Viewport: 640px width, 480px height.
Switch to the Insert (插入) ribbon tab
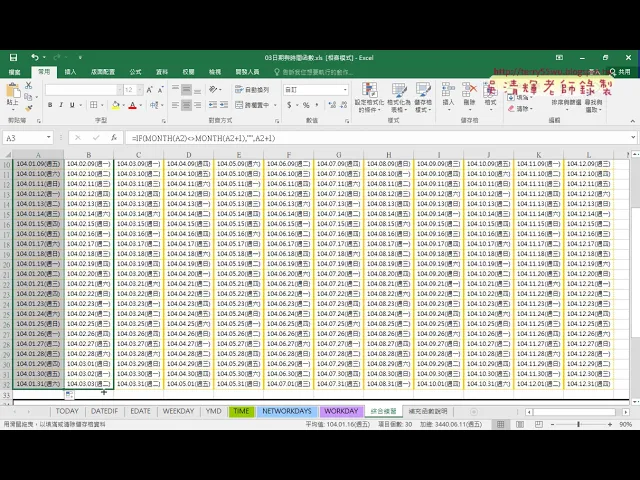click(70, 72)
